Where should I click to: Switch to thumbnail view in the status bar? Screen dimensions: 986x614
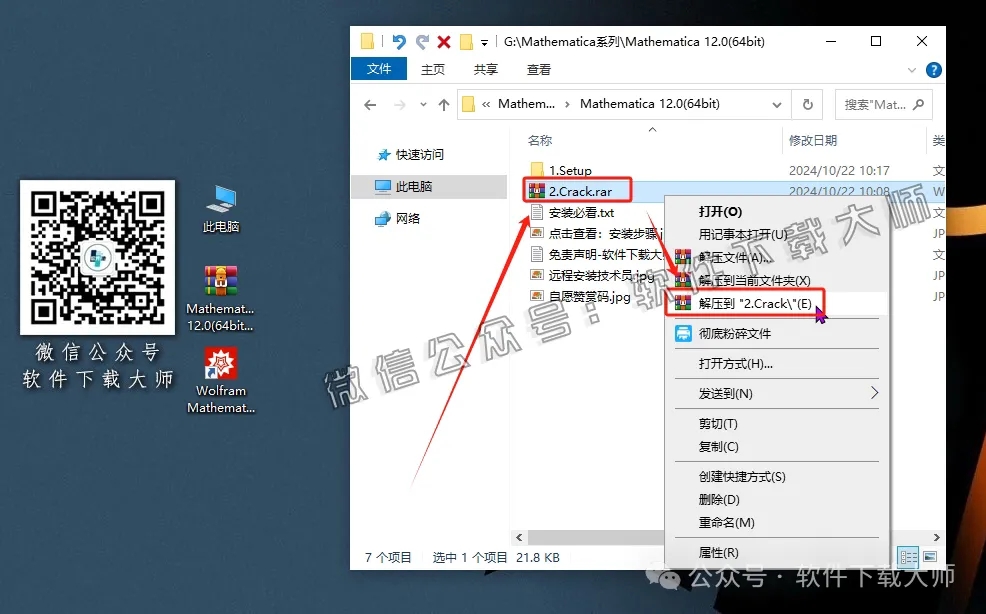tap(930, 557)
